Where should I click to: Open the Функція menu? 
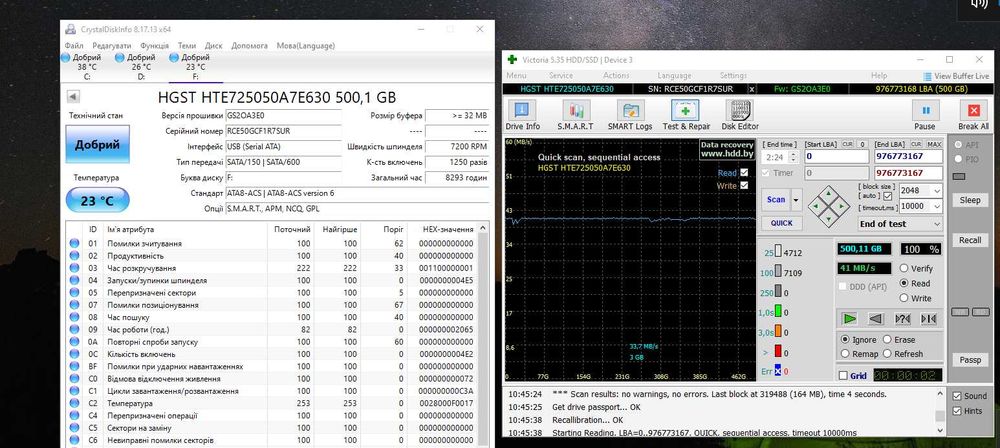(x=154, y=46)
